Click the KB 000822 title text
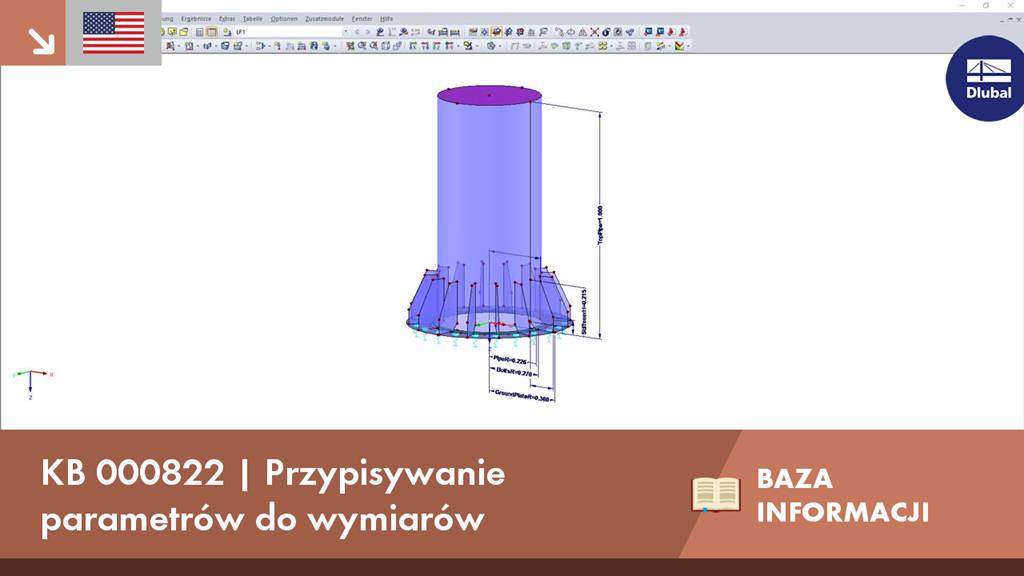The image size is (1024, 576). click(272, 495)
